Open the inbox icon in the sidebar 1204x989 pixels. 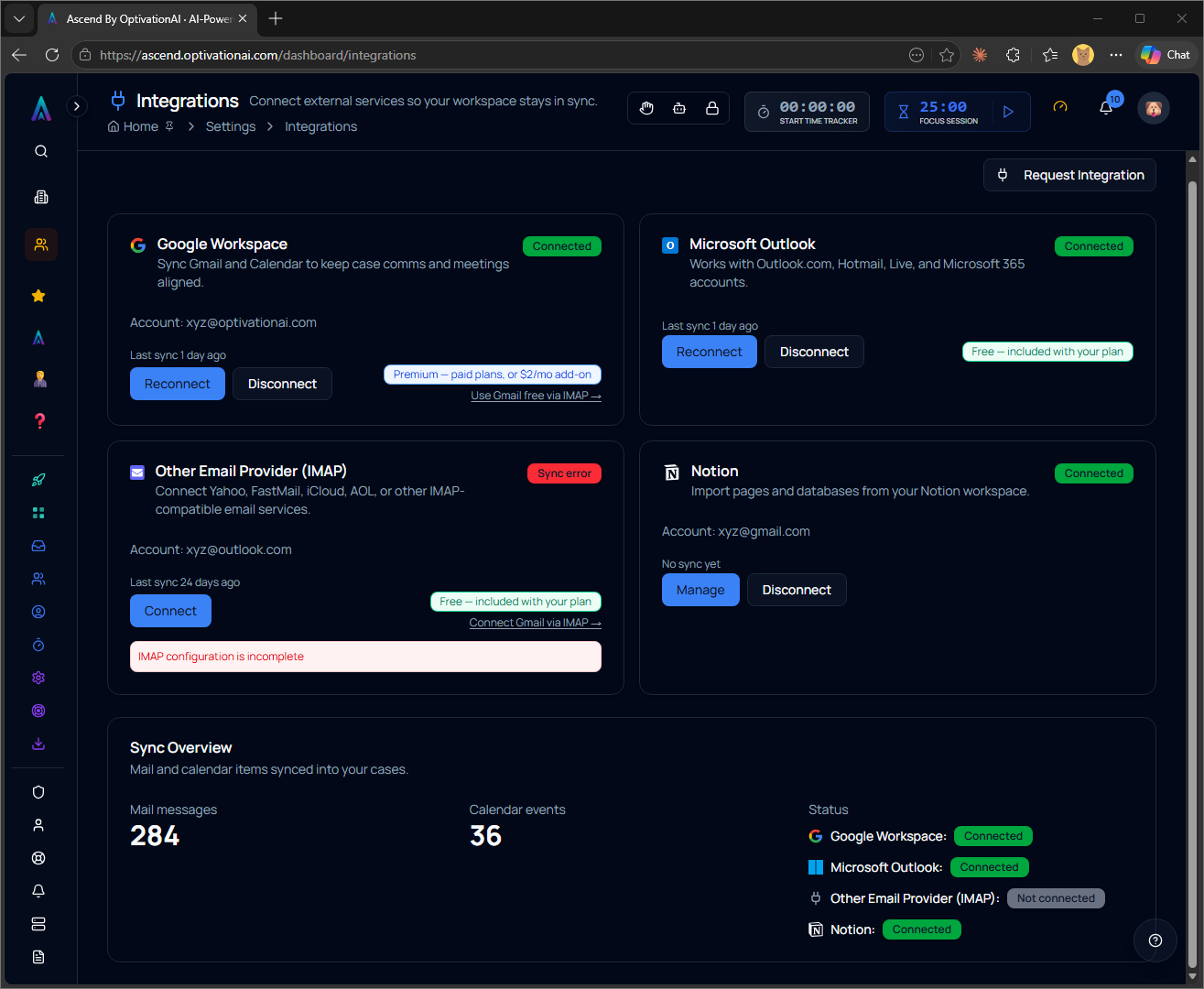pyautogui.click(x=38, y=545)
